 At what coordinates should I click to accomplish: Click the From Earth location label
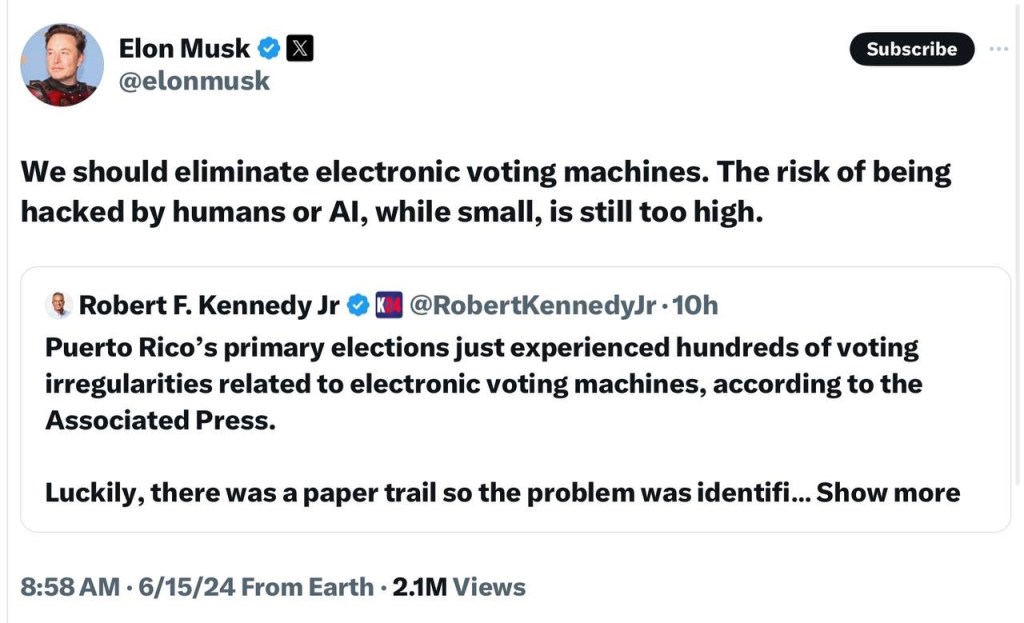tap(307, 587)
